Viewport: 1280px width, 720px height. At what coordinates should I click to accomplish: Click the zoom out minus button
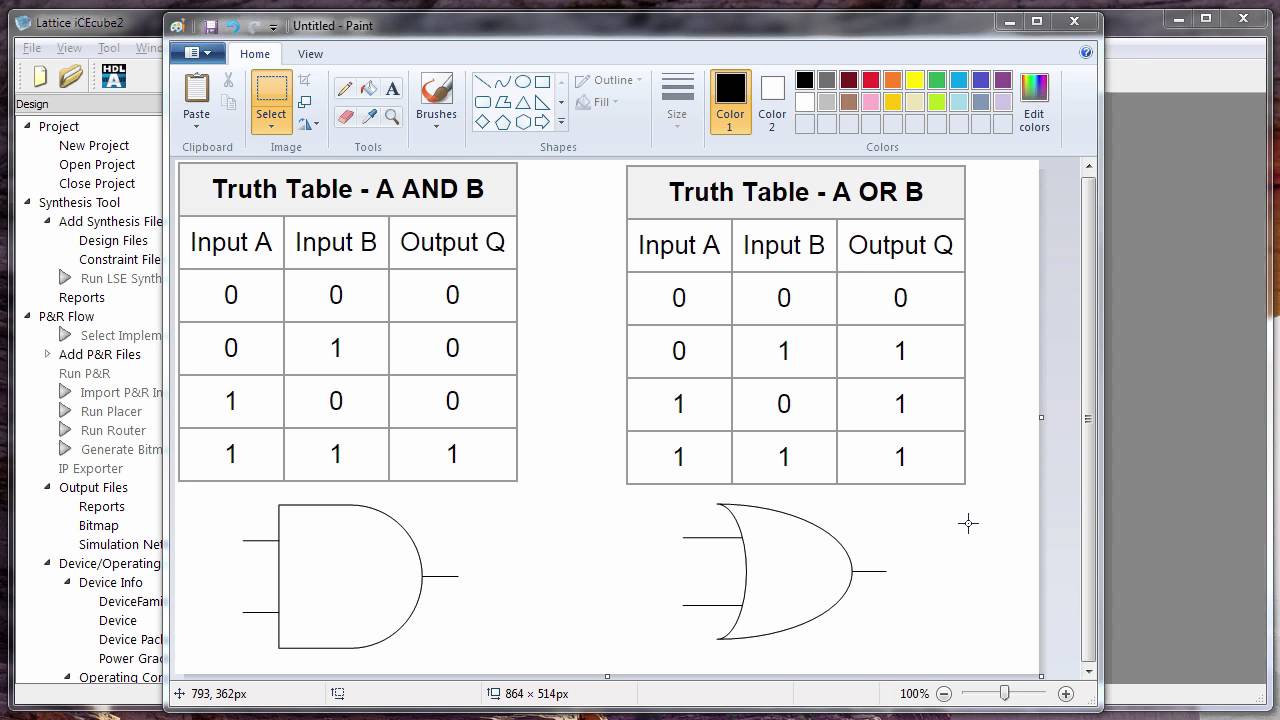click(944, 693)
